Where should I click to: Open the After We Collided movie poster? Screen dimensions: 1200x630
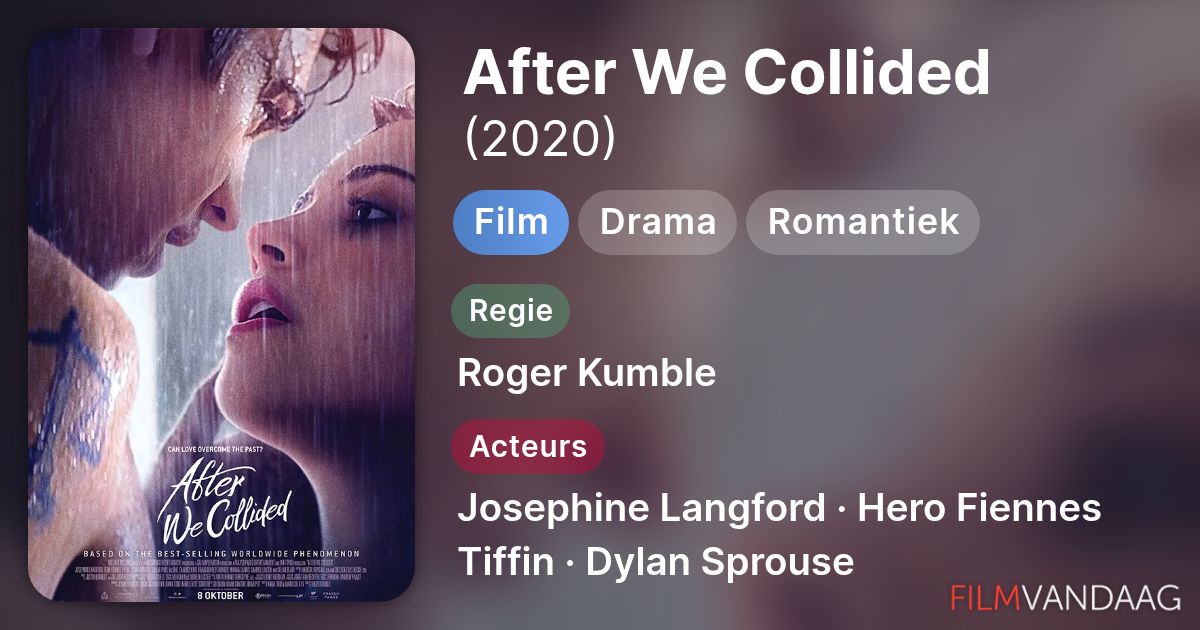coord(222,315)
